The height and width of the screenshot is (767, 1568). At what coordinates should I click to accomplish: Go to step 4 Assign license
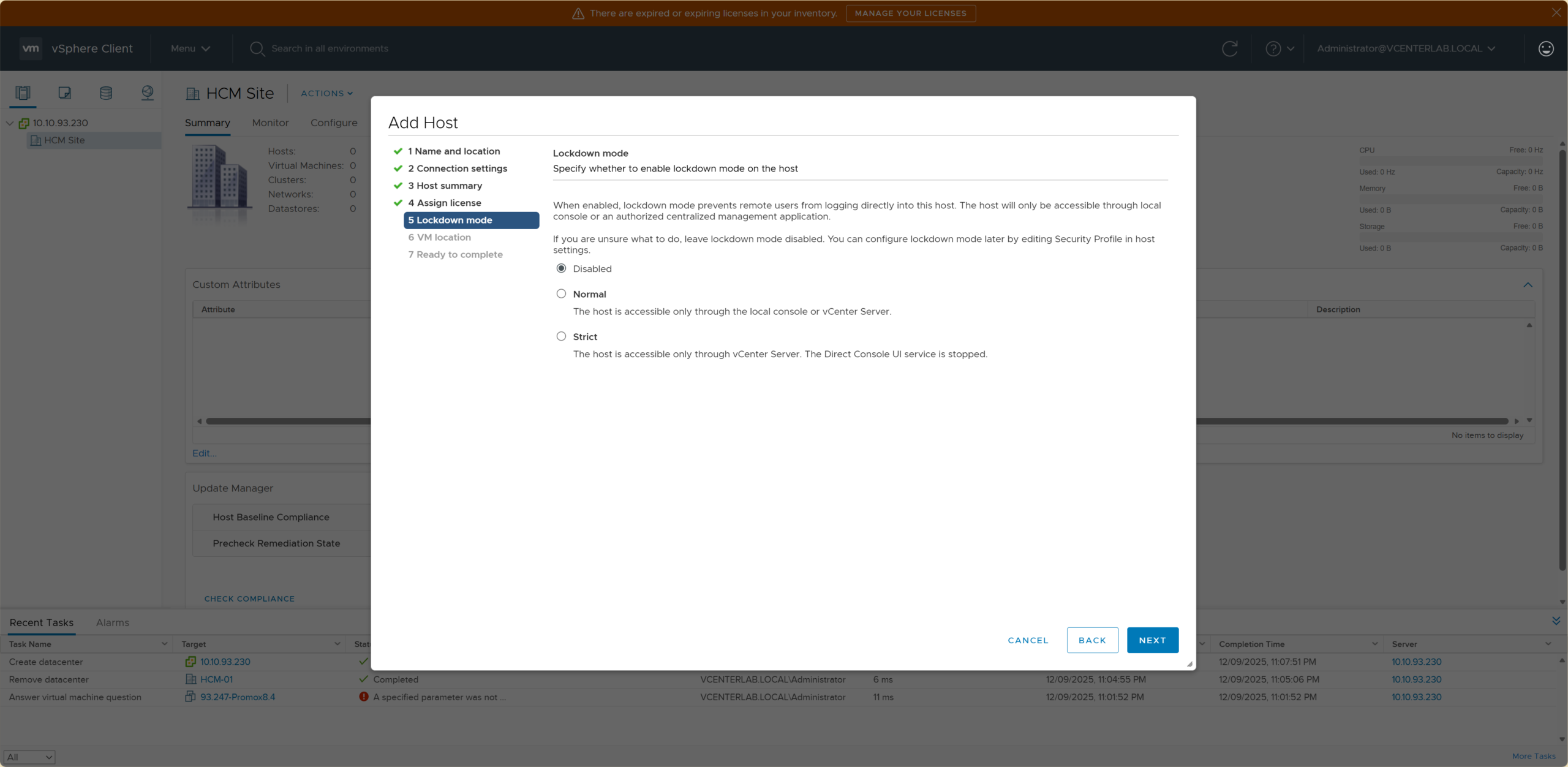[445, 203]
